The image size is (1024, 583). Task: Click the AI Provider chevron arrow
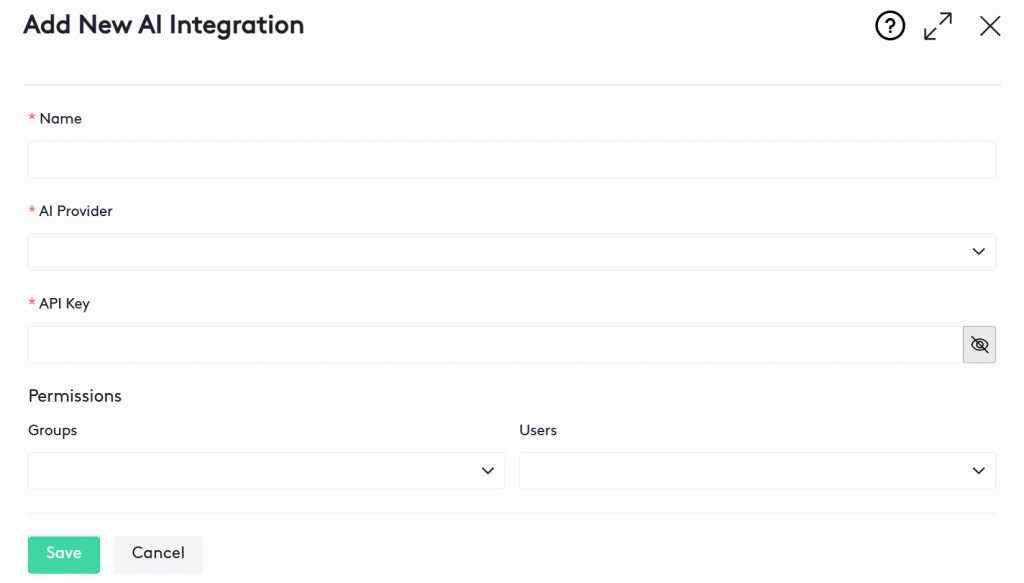point(978,251)
